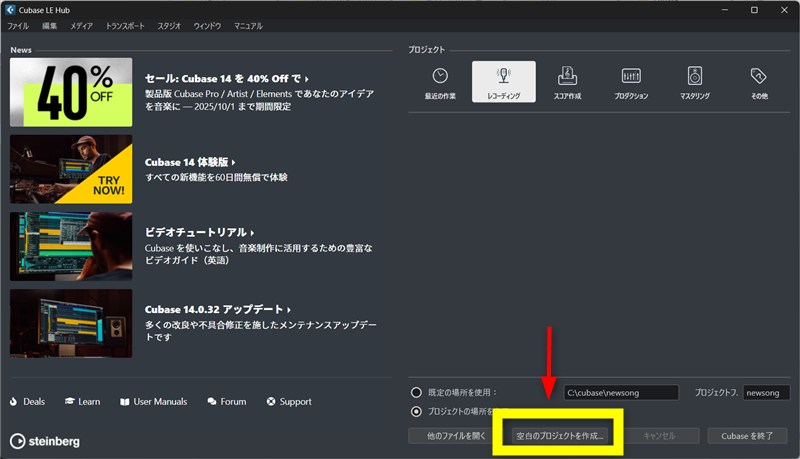Open the 編集 menu
Screen dimensions: 800x459
pyautogui.click(x=49, y=26)
